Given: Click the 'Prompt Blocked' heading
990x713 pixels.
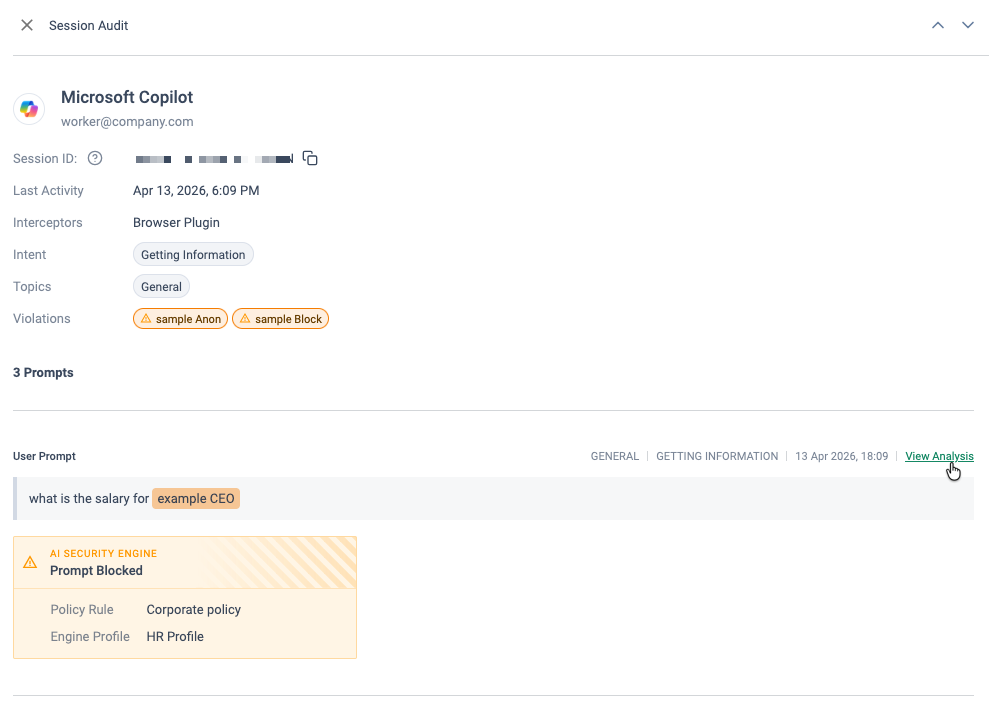Looking at the screenshot, I should 96,570.
